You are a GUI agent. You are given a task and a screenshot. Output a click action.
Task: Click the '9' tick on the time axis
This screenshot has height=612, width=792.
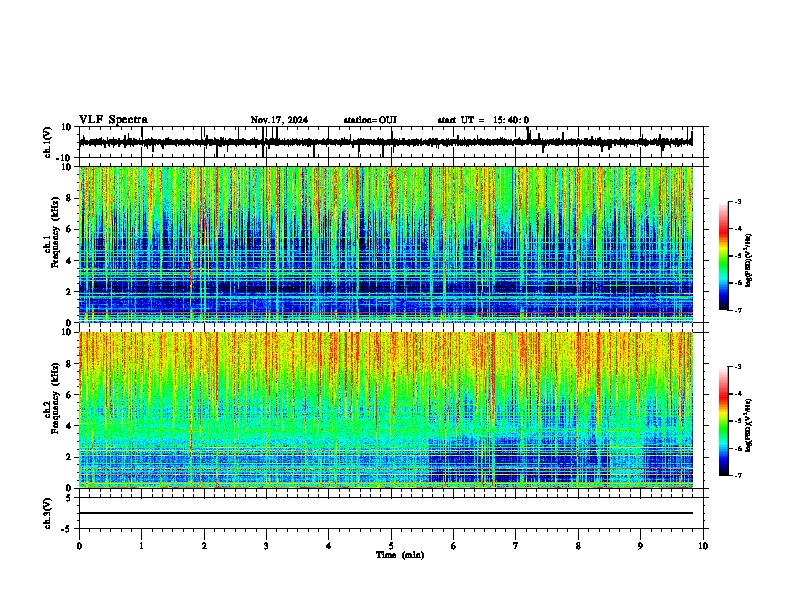pyautogui.click(x=640, y=546)
